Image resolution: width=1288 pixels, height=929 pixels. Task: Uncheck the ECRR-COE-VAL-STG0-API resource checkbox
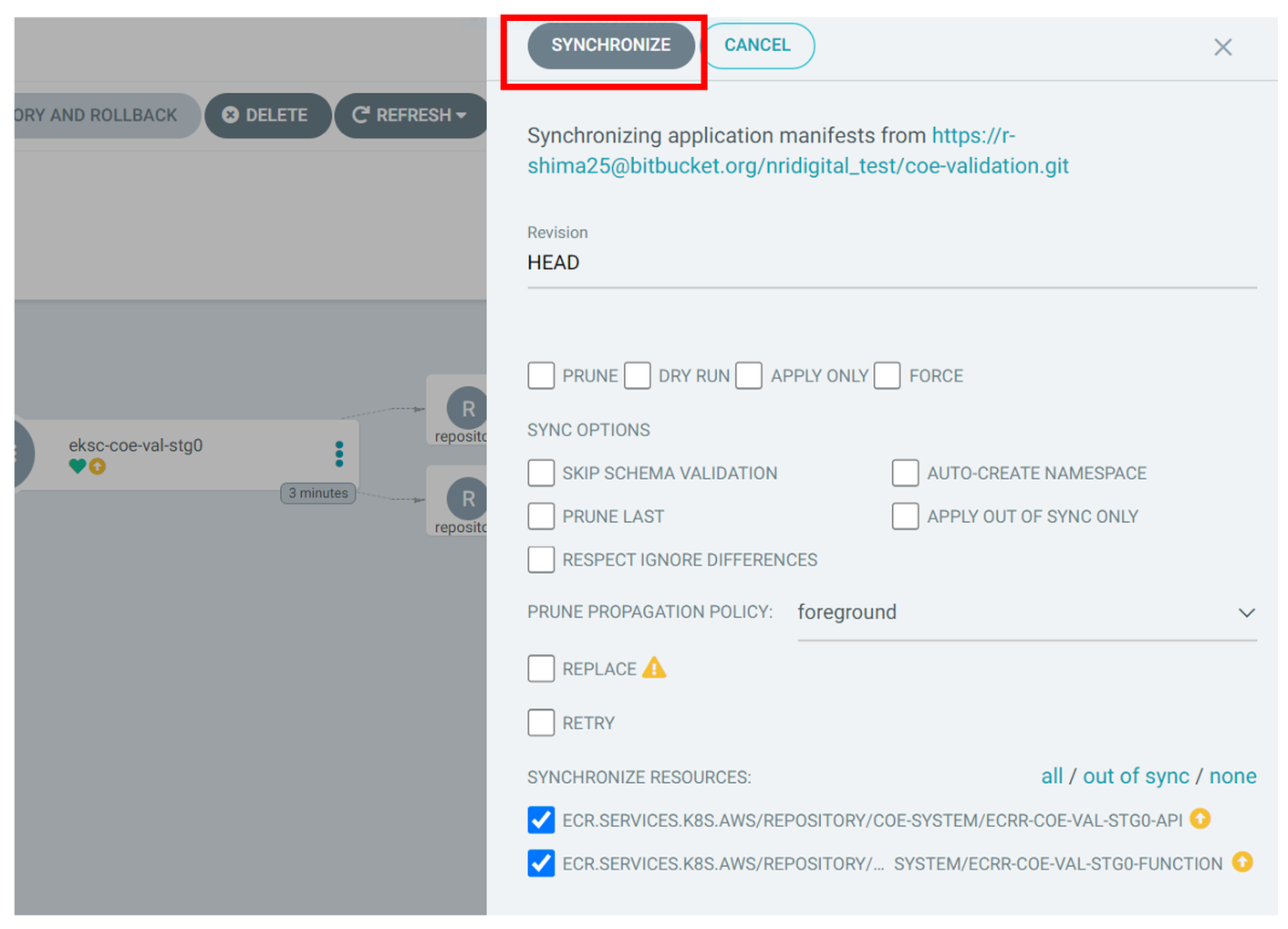tap(541, 819)
